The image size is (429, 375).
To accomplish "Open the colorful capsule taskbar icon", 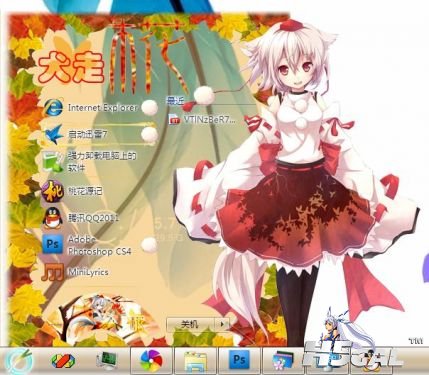I will (63, 361).
